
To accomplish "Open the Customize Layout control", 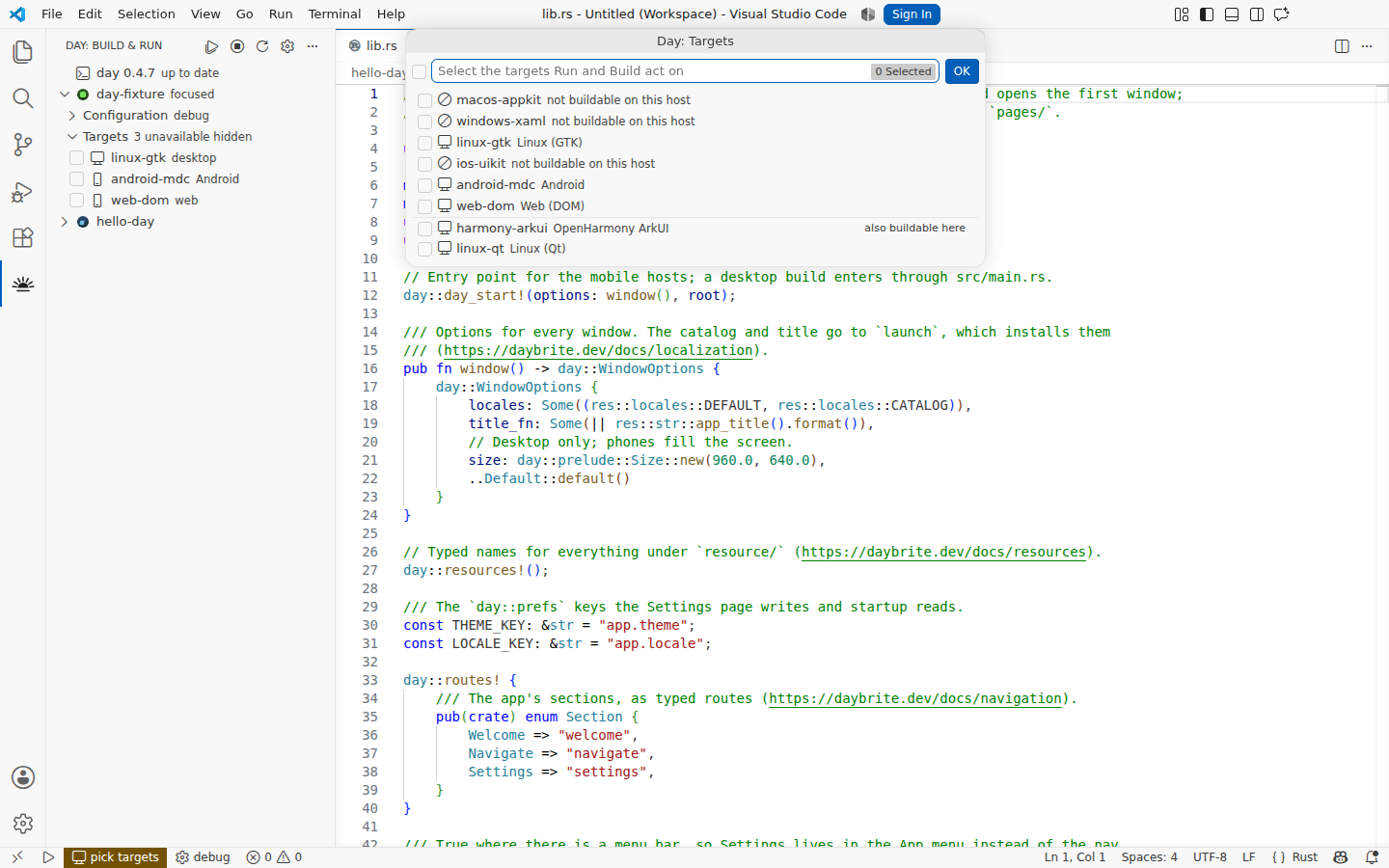I will (1182, 14).
